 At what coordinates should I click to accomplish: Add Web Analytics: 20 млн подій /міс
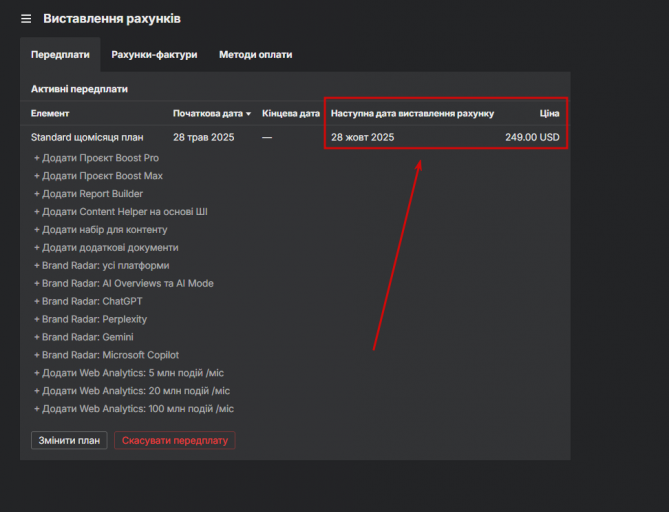click(132, 391)
